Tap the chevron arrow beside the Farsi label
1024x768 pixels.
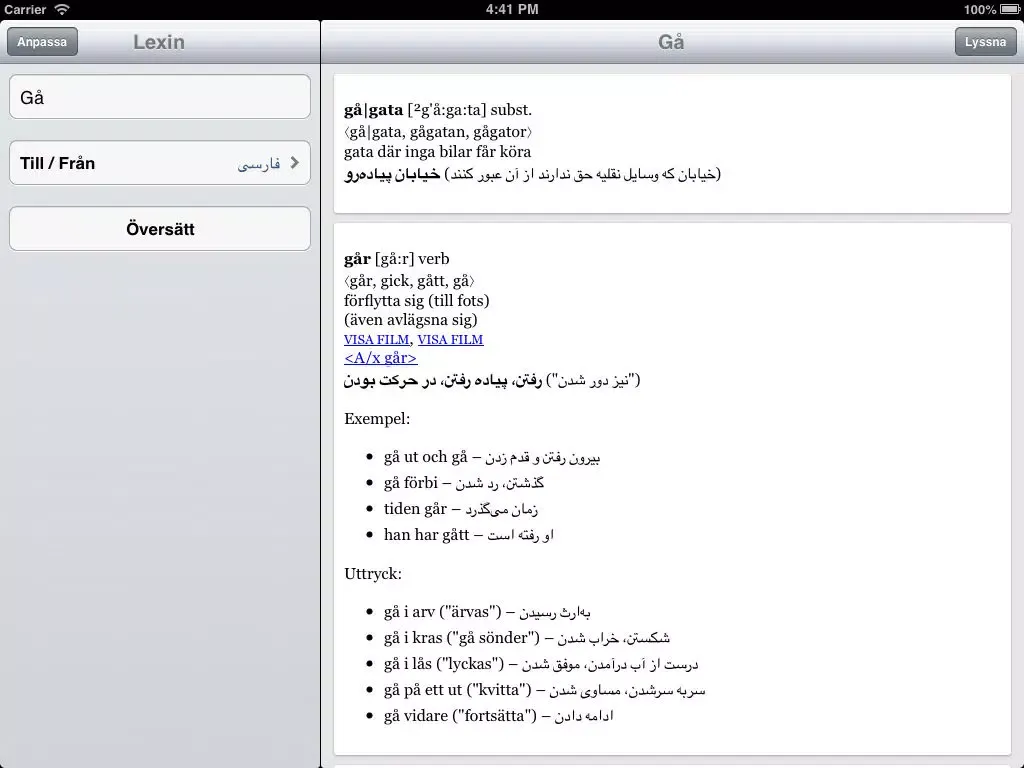294,163
